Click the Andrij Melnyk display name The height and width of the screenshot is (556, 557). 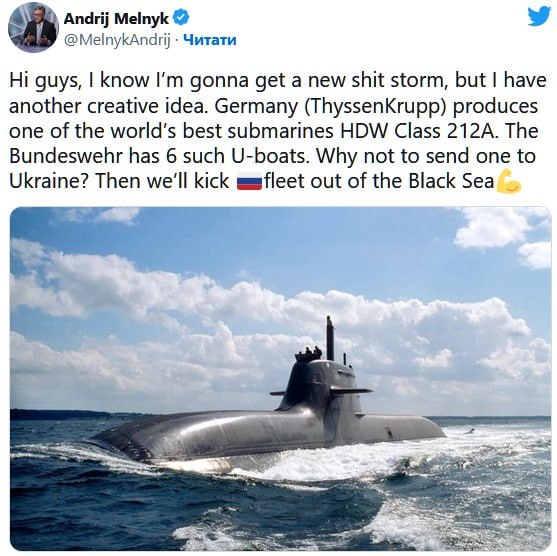click(116, 18)
